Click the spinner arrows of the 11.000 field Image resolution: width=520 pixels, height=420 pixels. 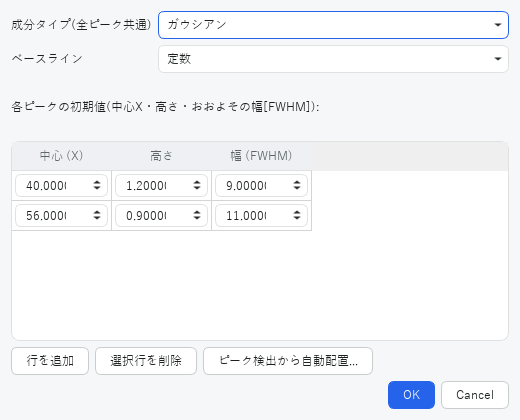(x=297, y=215)
